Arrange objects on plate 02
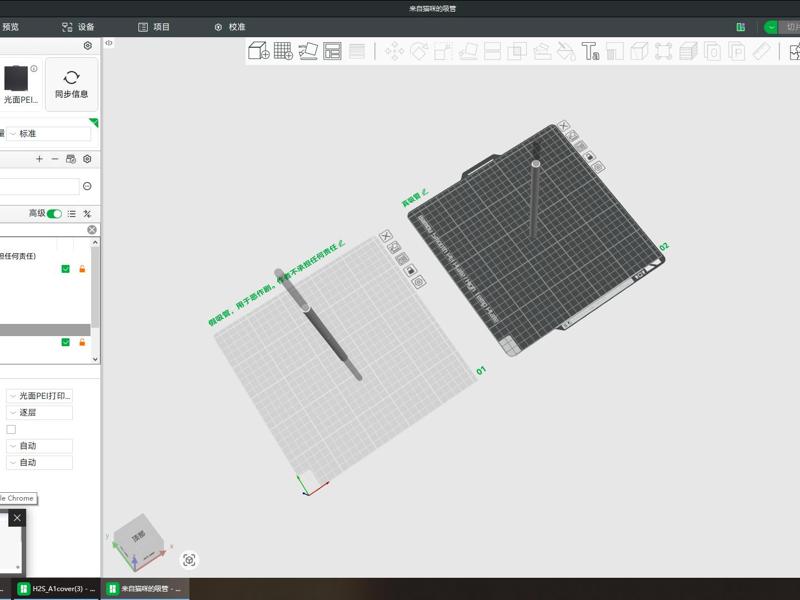 tap(581, 146)
